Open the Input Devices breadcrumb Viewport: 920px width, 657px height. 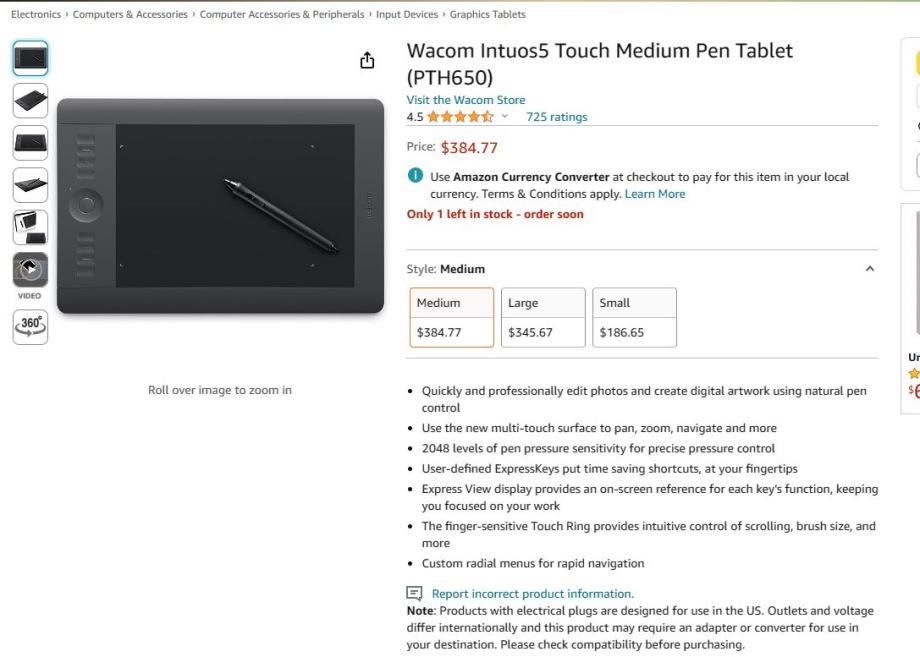click(407, 15)
